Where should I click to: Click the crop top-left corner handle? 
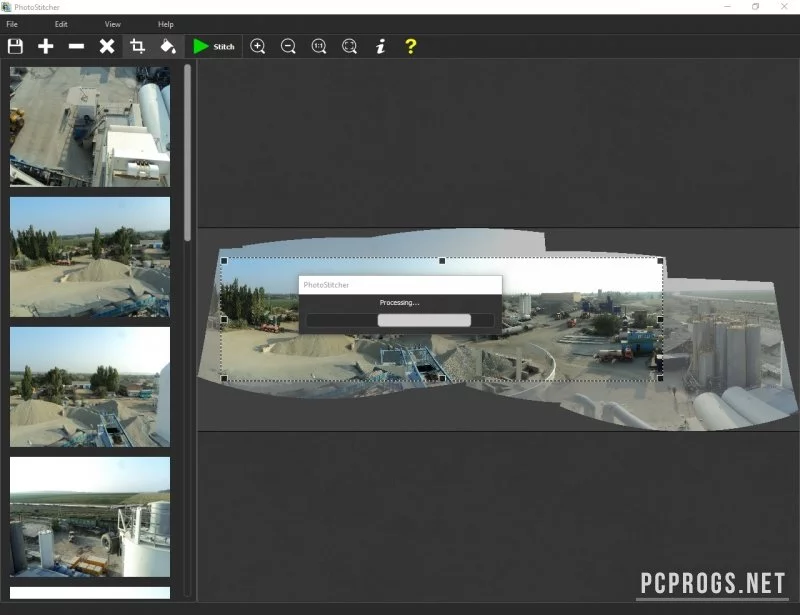pyautogui.click(x=224, y=261)
